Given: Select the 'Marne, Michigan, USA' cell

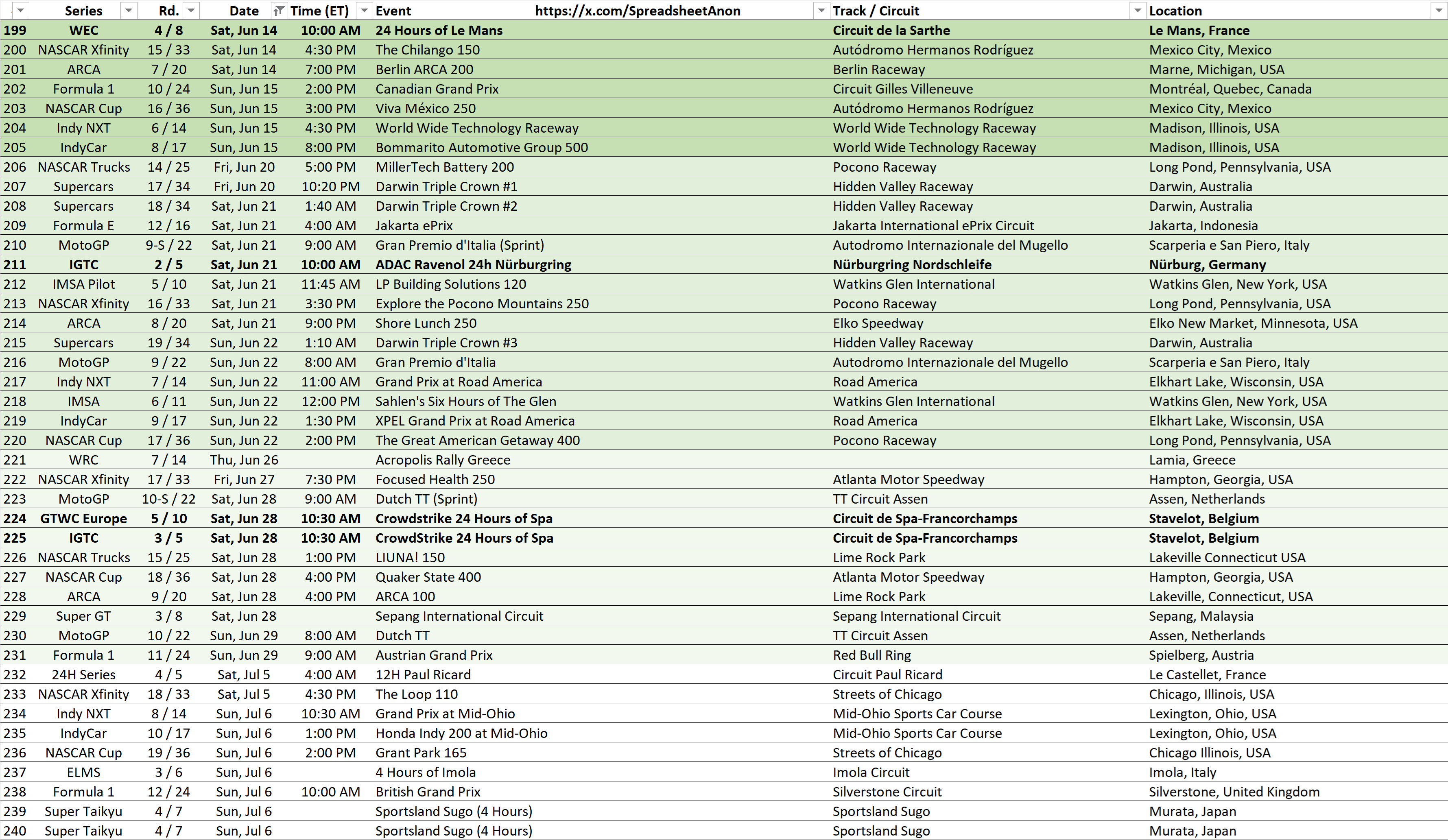Looking at the screenshot, I should (1216, 70).
